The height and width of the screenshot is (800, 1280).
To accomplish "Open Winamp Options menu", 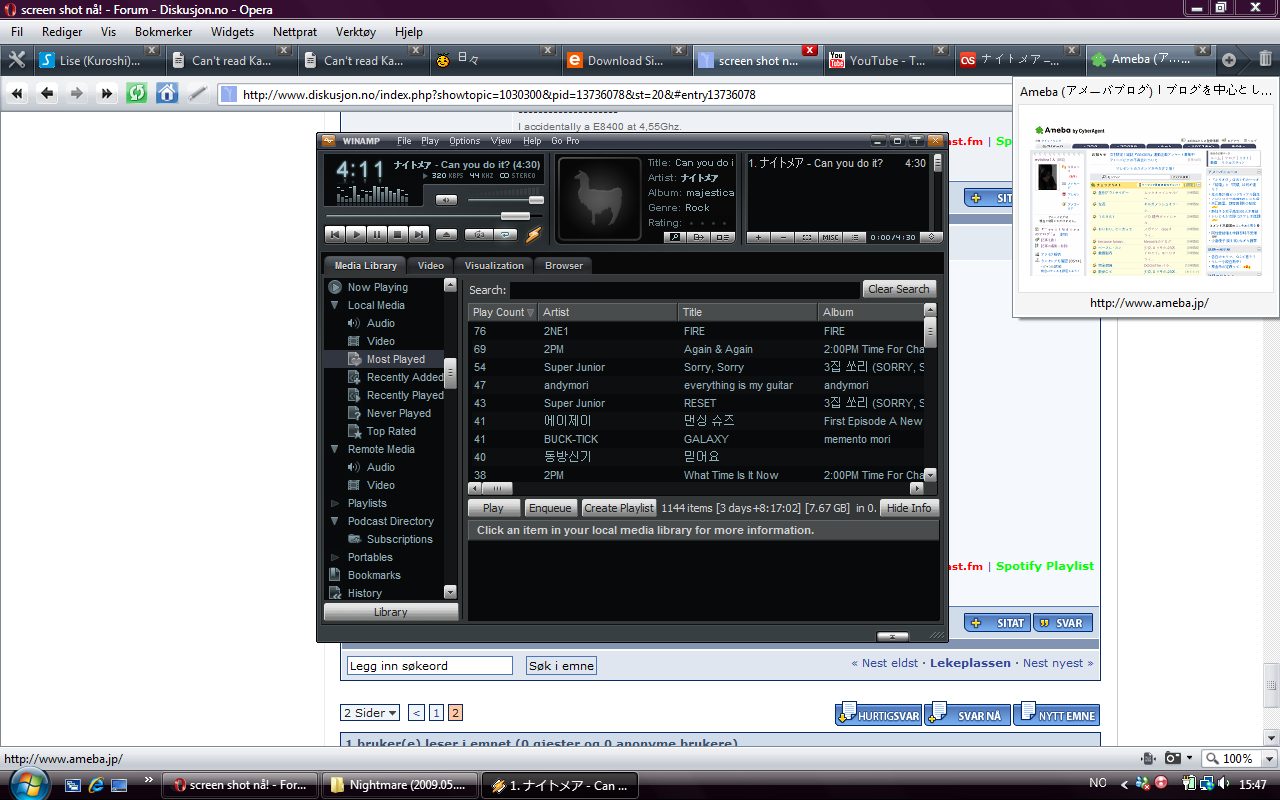I will click(x=464, y=141).
